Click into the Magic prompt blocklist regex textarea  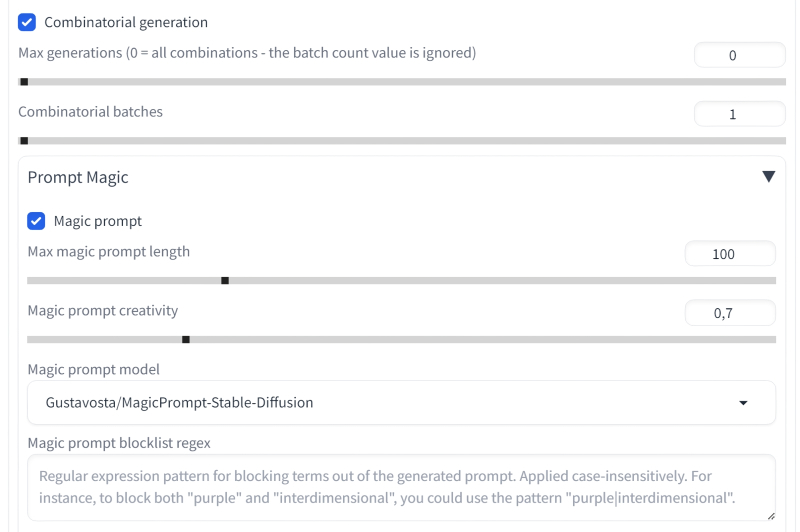(x=401, y=487)
